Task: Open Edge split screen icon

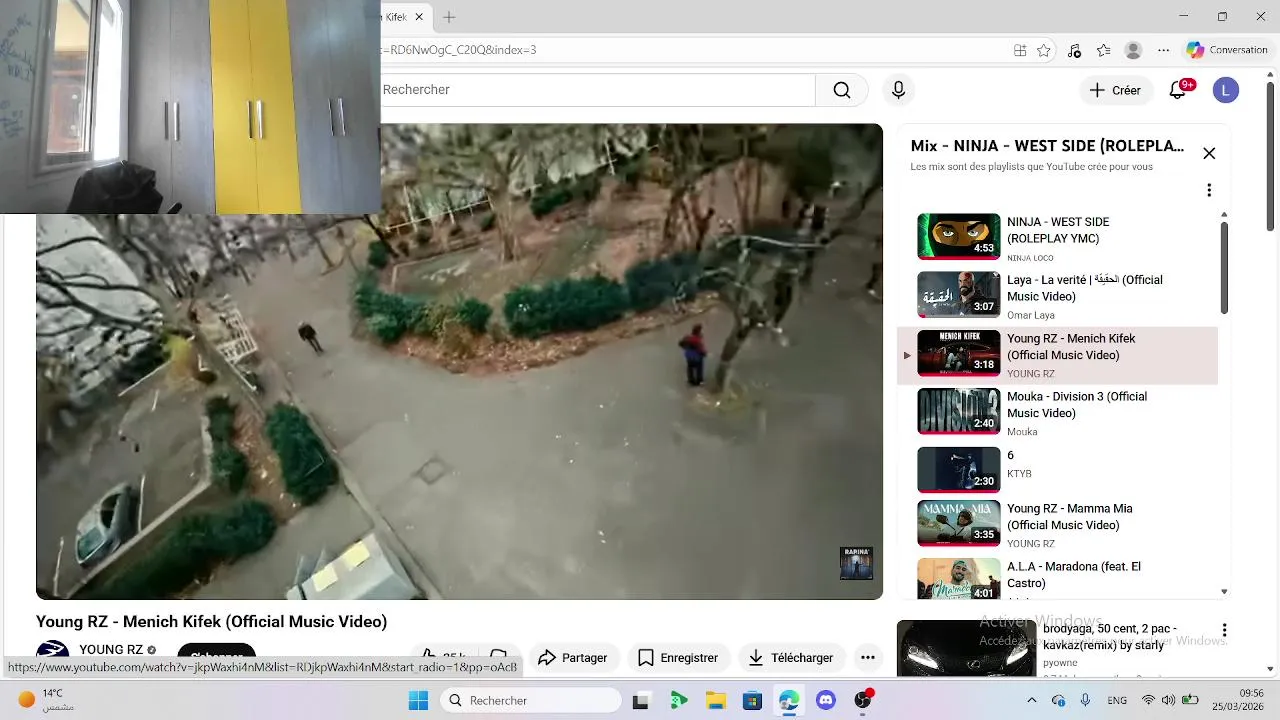Action: pos(1020,50)
